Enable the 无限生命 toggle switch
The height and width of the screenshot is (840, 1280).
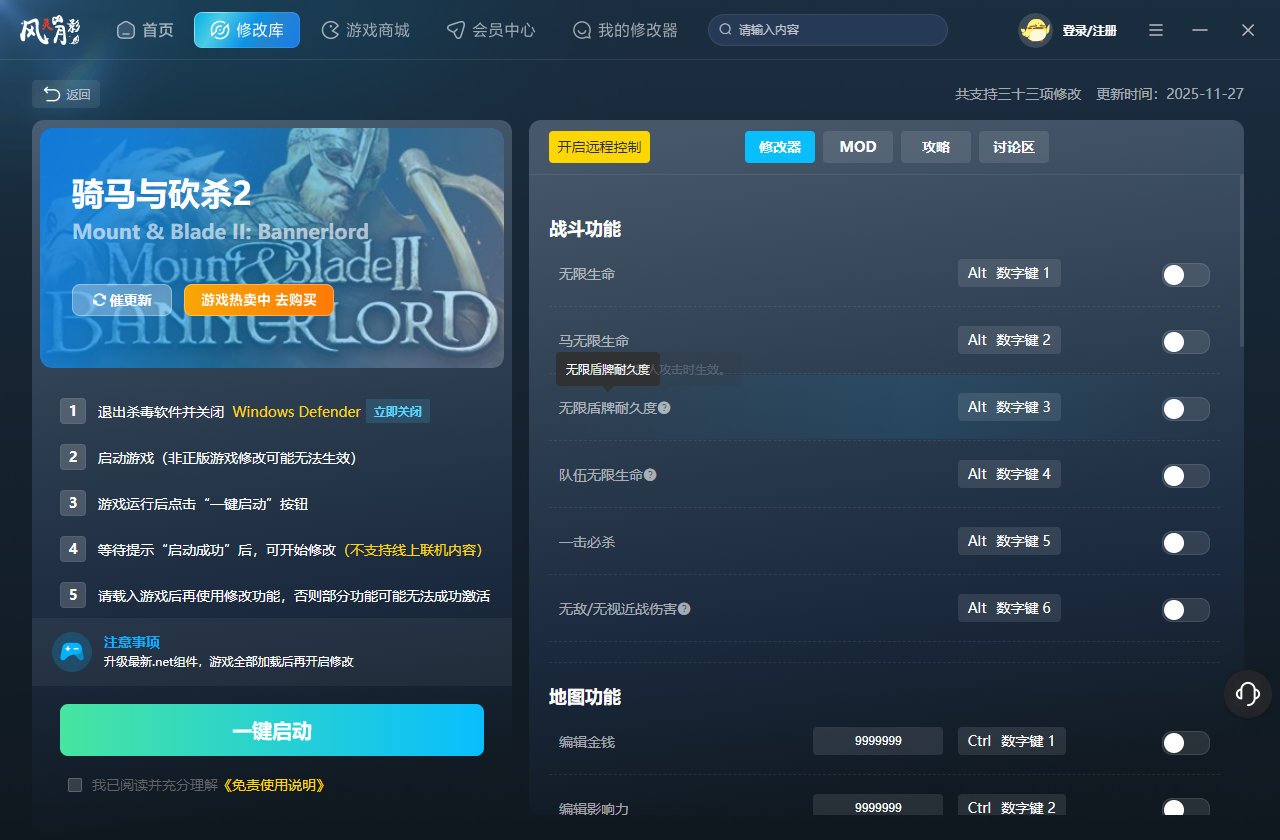click(1185, 273)
